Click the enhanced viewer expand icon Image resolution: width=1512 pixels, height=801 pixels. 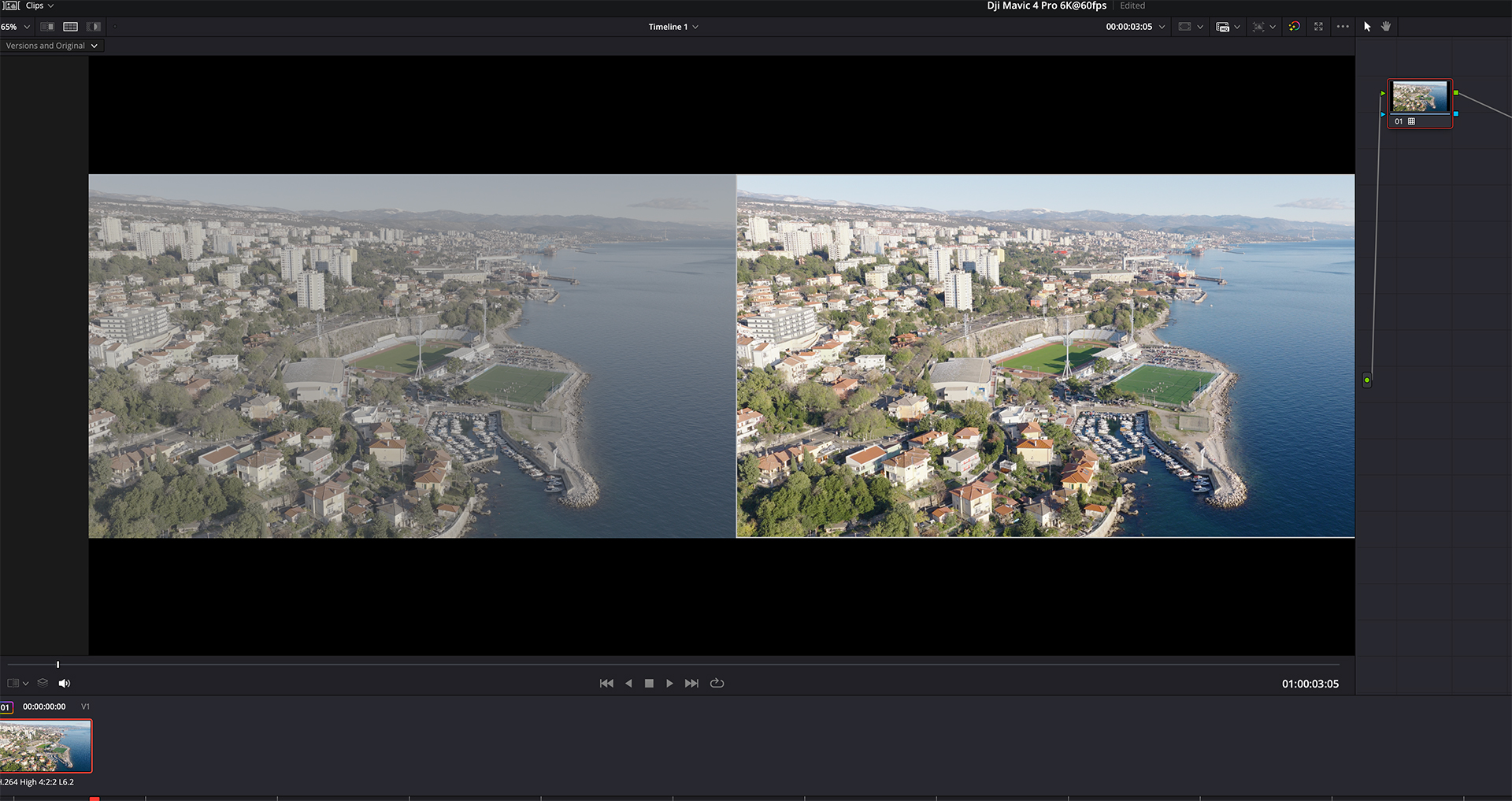click(x=1318, y=27)
